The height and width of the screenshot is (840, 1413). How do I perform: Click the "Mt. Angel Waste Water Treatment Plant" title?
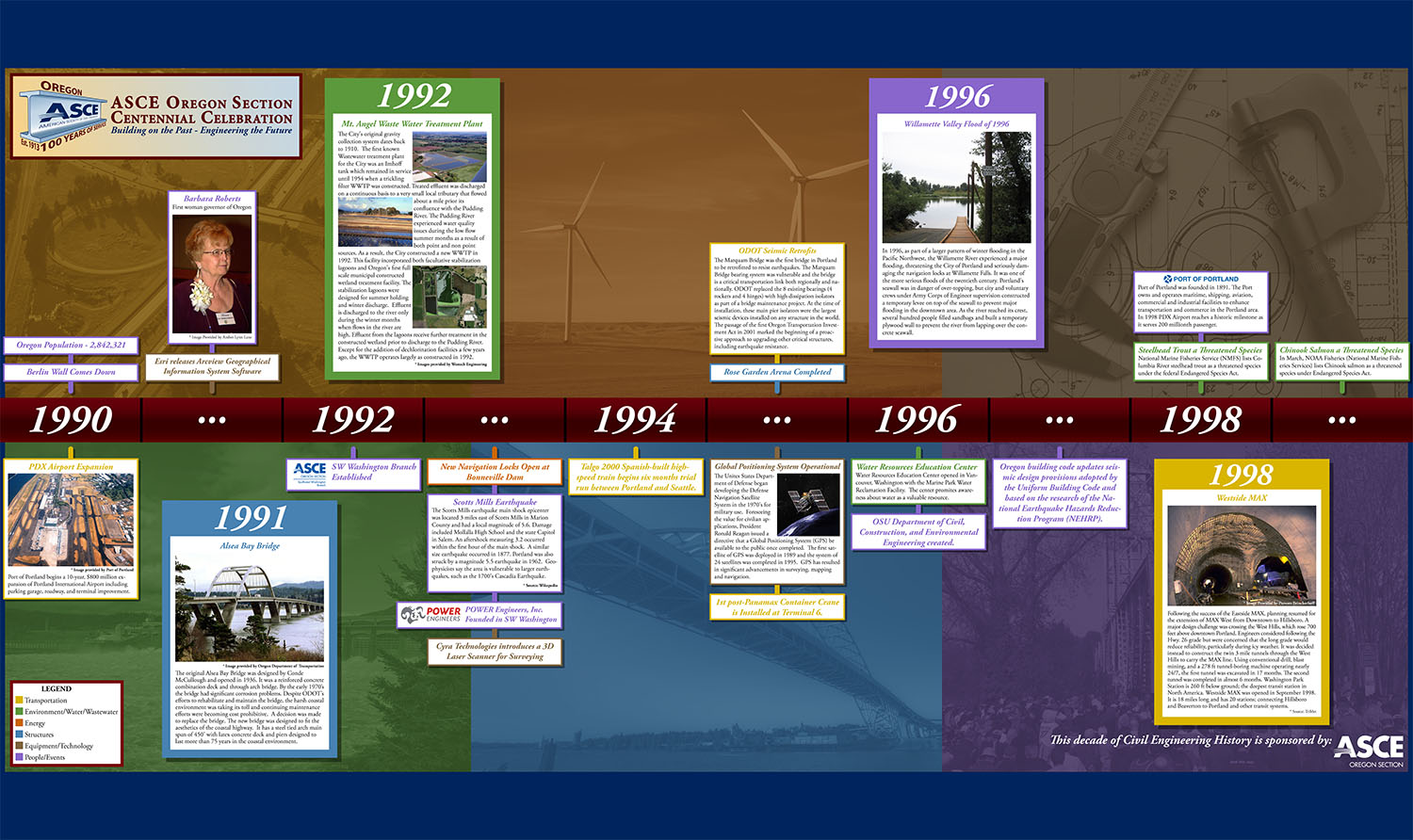point(412,123)
